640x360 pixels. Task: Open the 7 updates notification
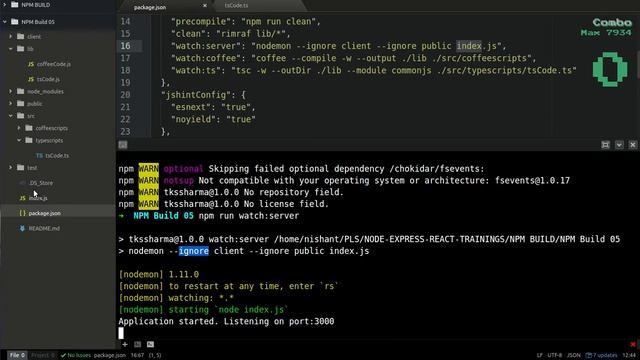(x=602, y=355)
